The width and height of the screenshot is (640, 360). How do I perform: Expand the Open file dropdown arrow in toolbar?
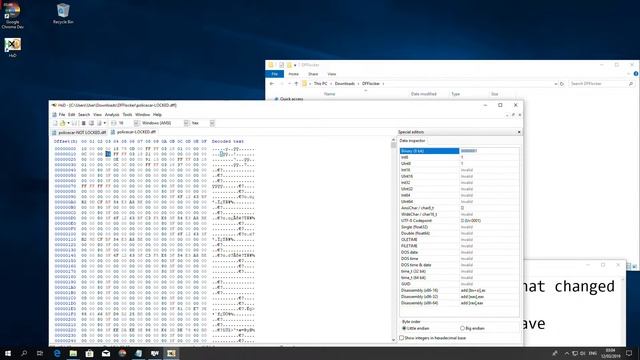tap(68, 123)
